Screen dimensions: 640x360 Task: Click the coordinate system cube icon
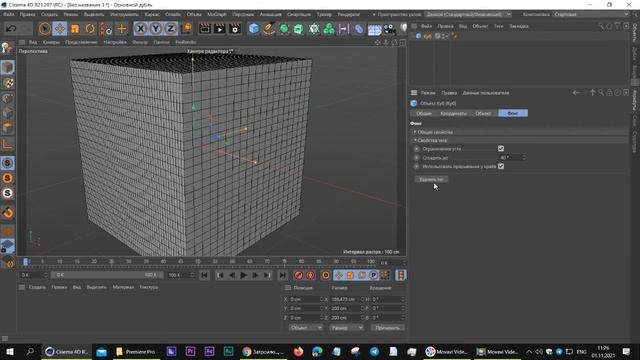[x=186, y=29]
